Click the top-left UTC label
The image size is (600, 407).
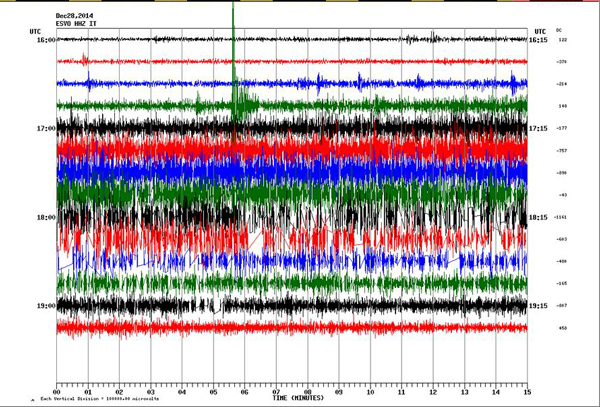36,32
